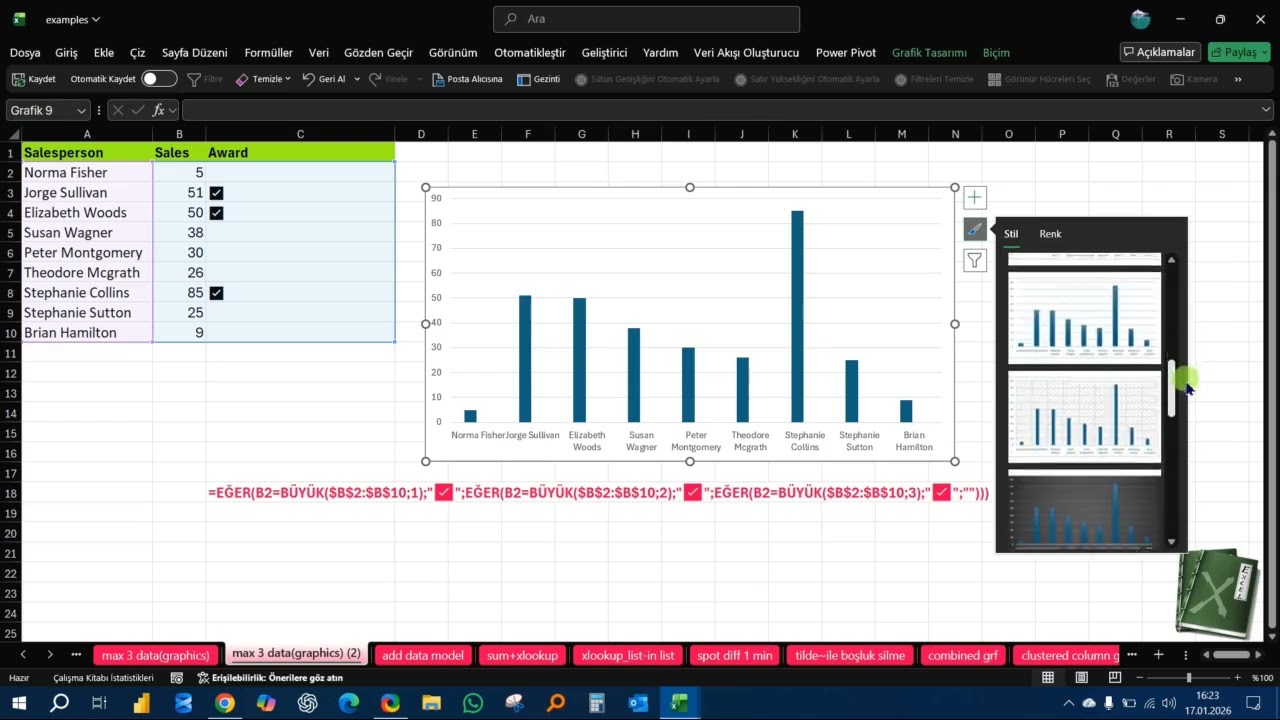Toggle the Otomatik Kaydet switch
Screen dimensions: 1280x720
coord(159,79)
